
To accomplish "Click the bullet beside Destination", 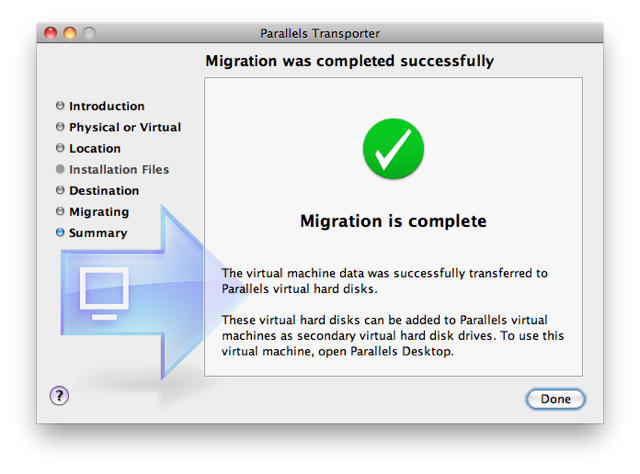I will (60, 190).
